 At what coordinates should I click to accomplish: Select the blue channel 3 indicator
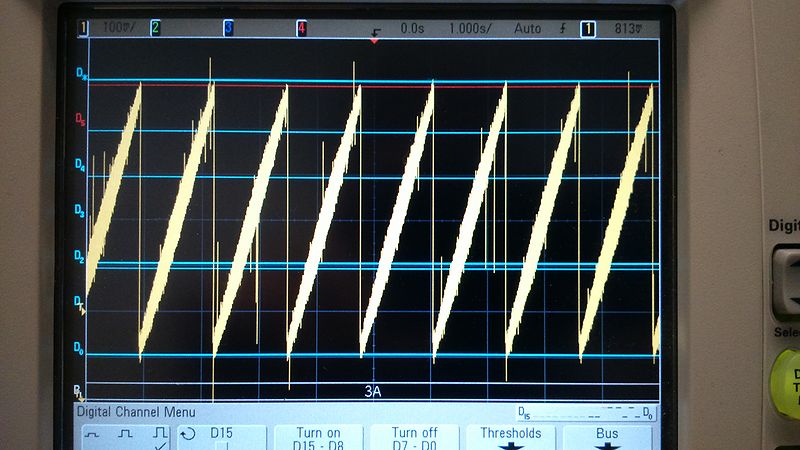228,29
